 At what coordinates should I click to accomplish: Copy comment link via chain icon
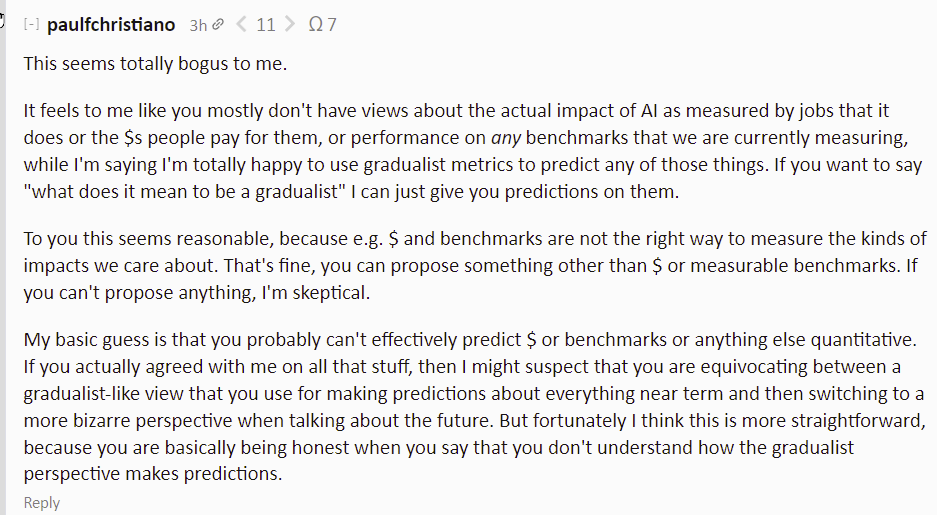click(218, 24)
